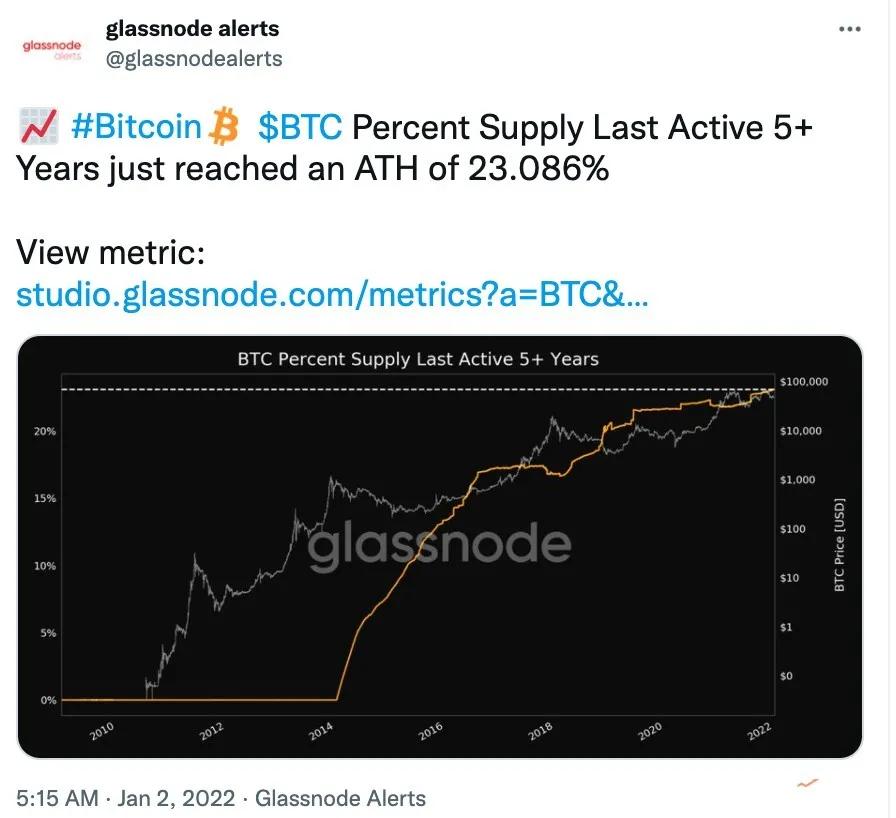Open the three-dot more options menu
Viewport: 896px width, 818px height.
click(849, 29)
